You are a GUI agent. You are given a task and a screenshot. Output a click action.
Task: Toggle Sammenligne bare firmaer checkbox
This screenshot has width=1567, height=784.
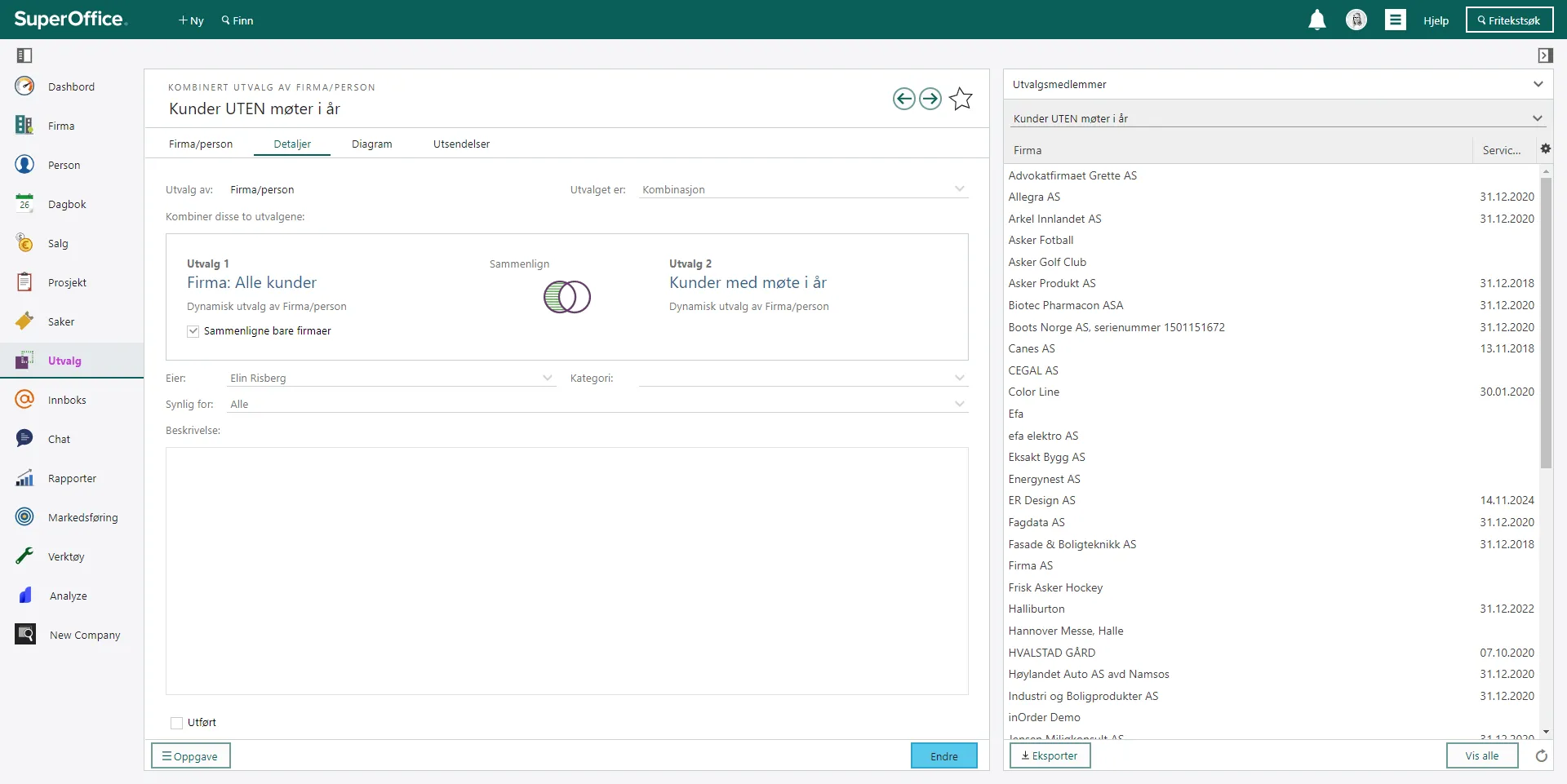pyautogui.click(x=193, y=331)
